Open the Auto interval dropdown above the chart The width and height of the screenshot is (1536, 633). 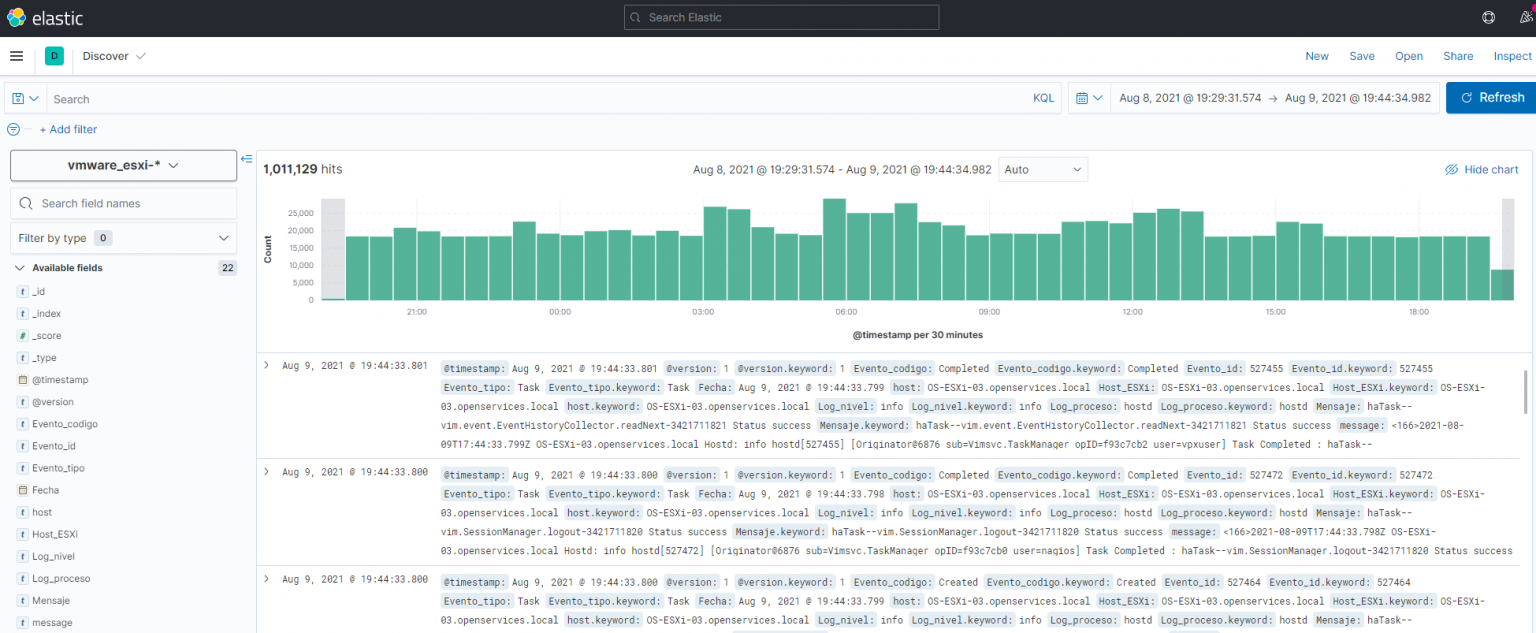(x=1043, y=169)
